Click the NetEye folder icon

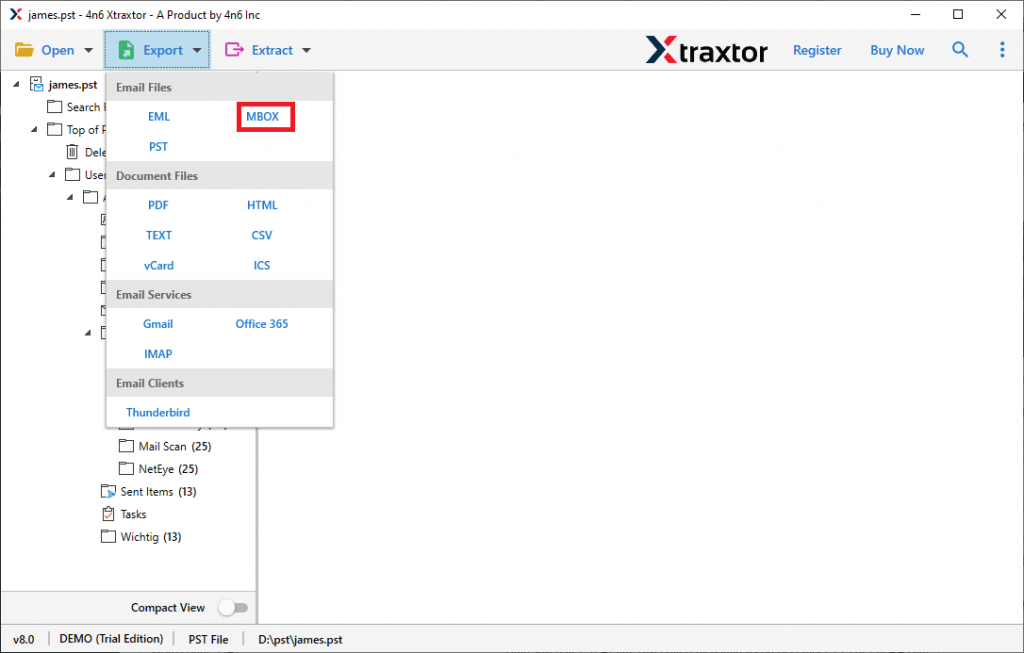126,468
